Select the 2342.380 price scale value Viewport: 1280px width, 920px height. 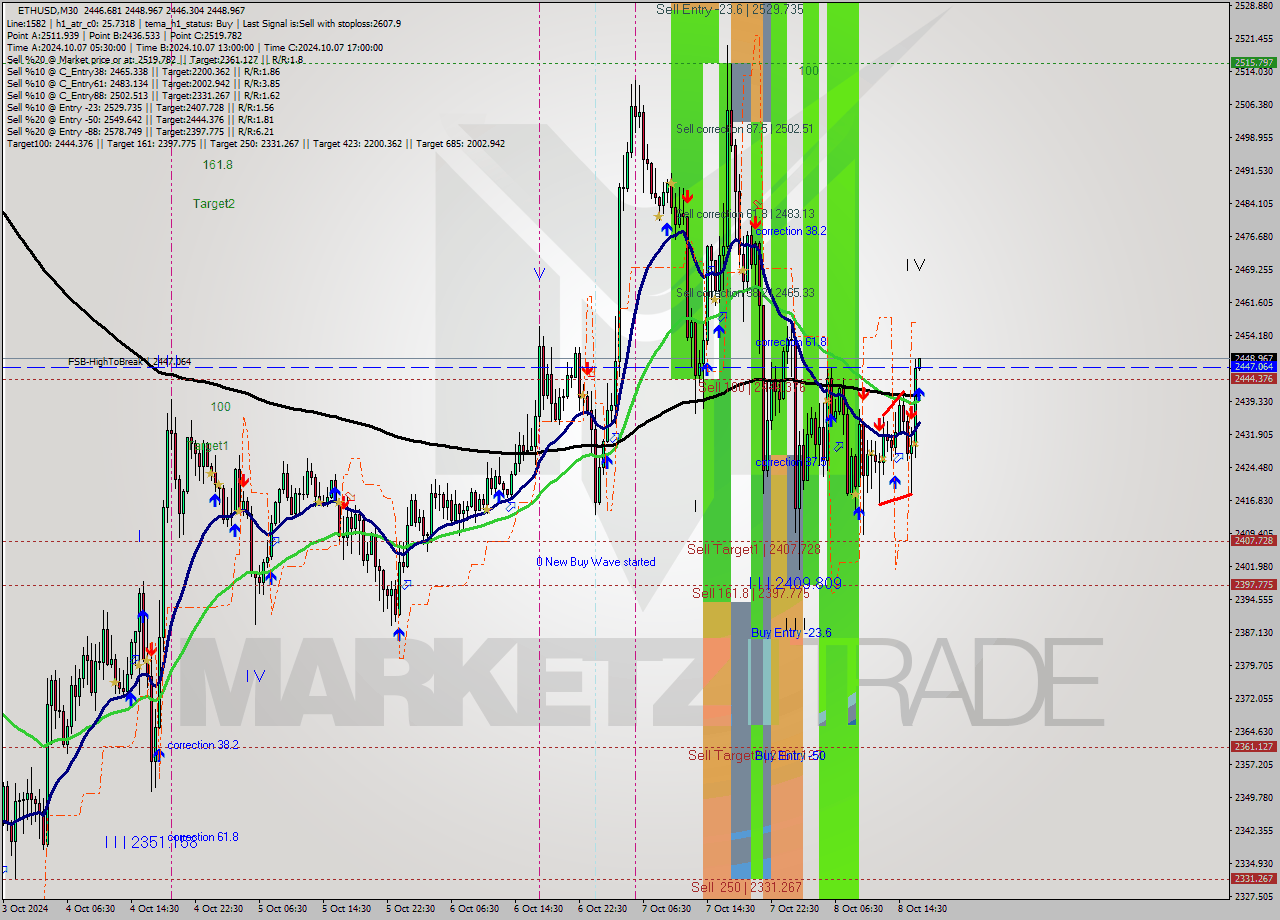coord(1254,830)
